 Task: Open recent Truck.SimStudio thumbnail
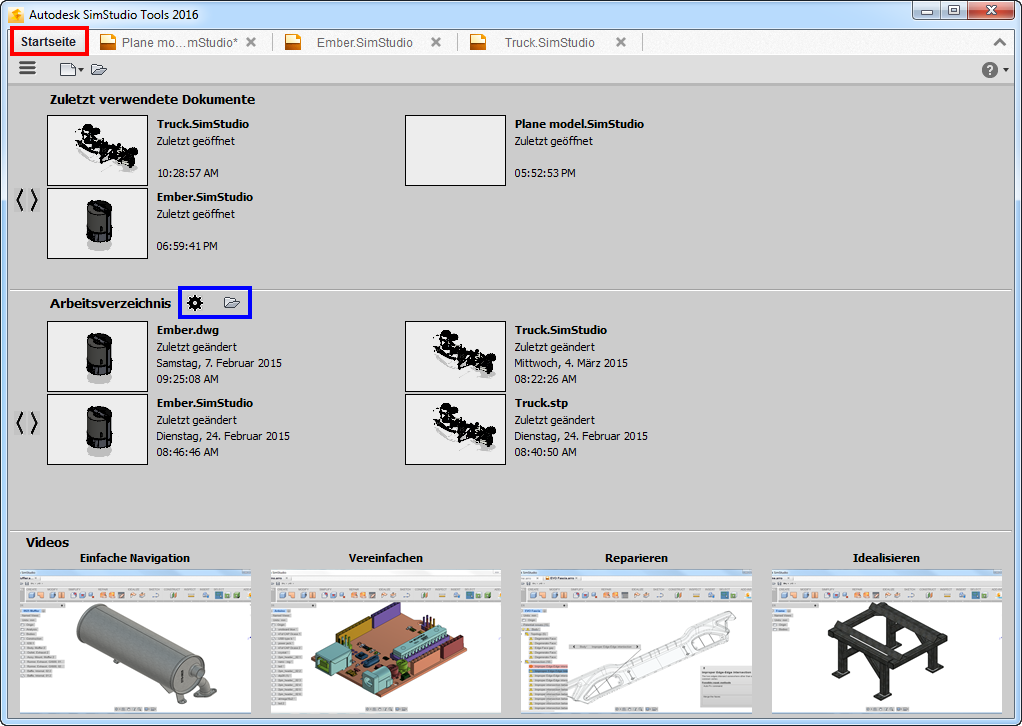98,151
